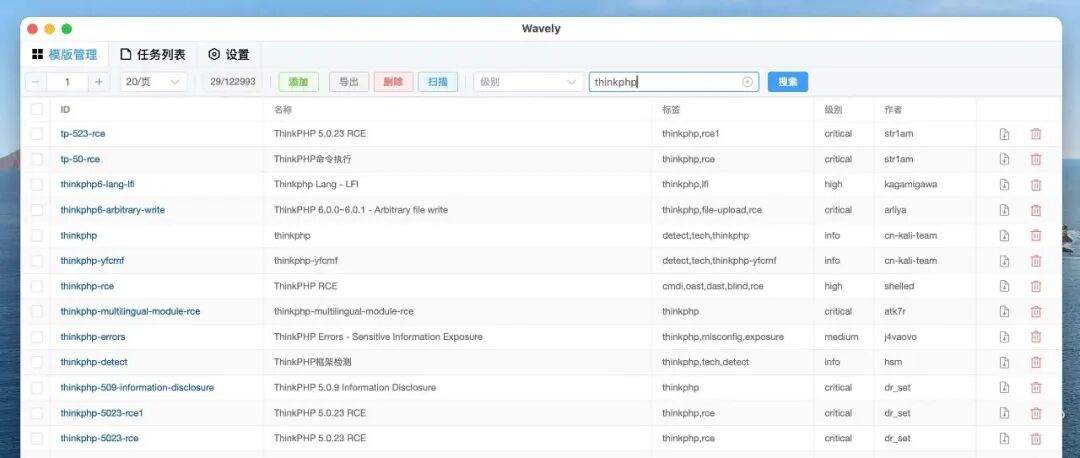Click the 'kagamigawa' author cell
1080x458 pixels.
(x=911, y=185)
